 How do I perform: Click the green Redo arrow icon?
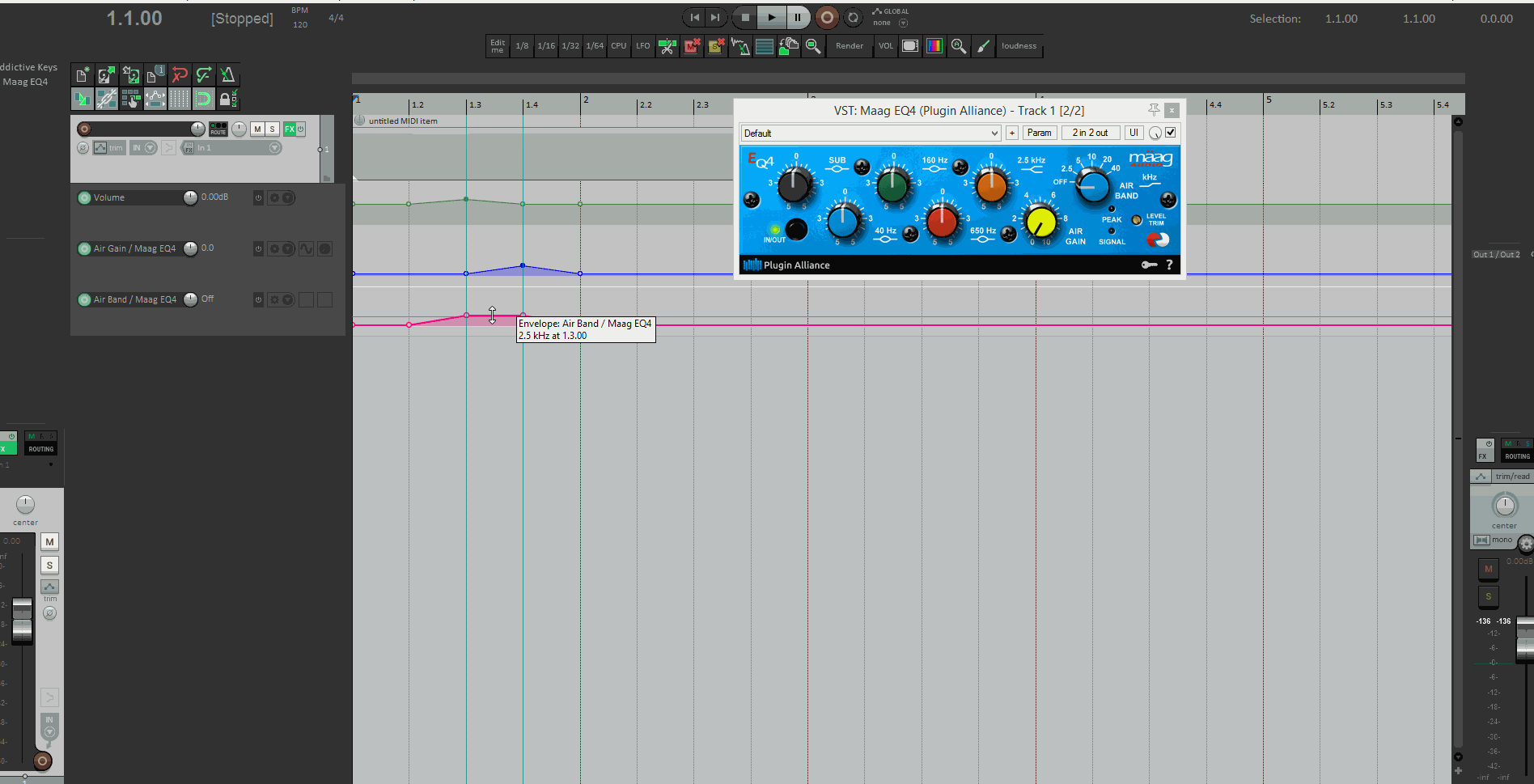pyautogui.click(x=203, y=75)
